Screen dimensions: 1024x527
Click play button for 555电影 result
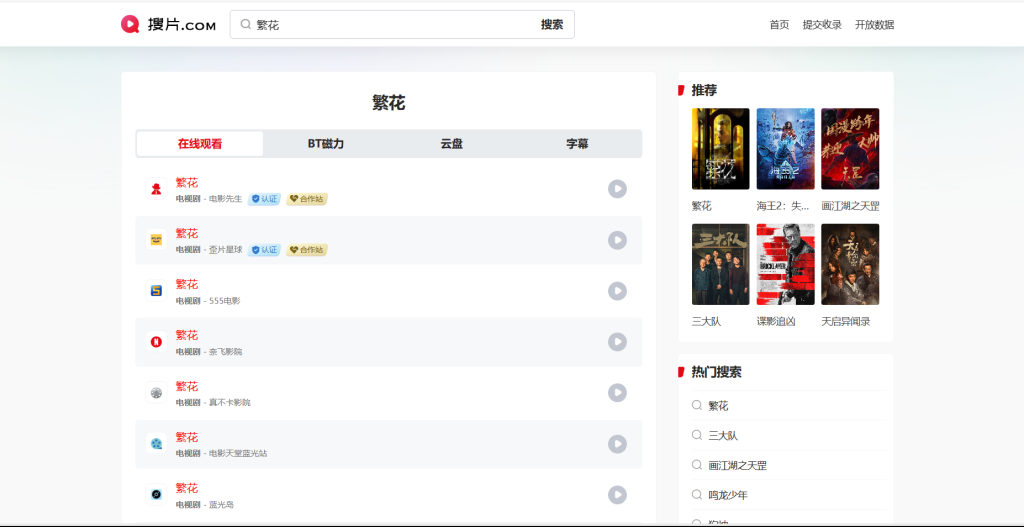click(x=617, y=291)
